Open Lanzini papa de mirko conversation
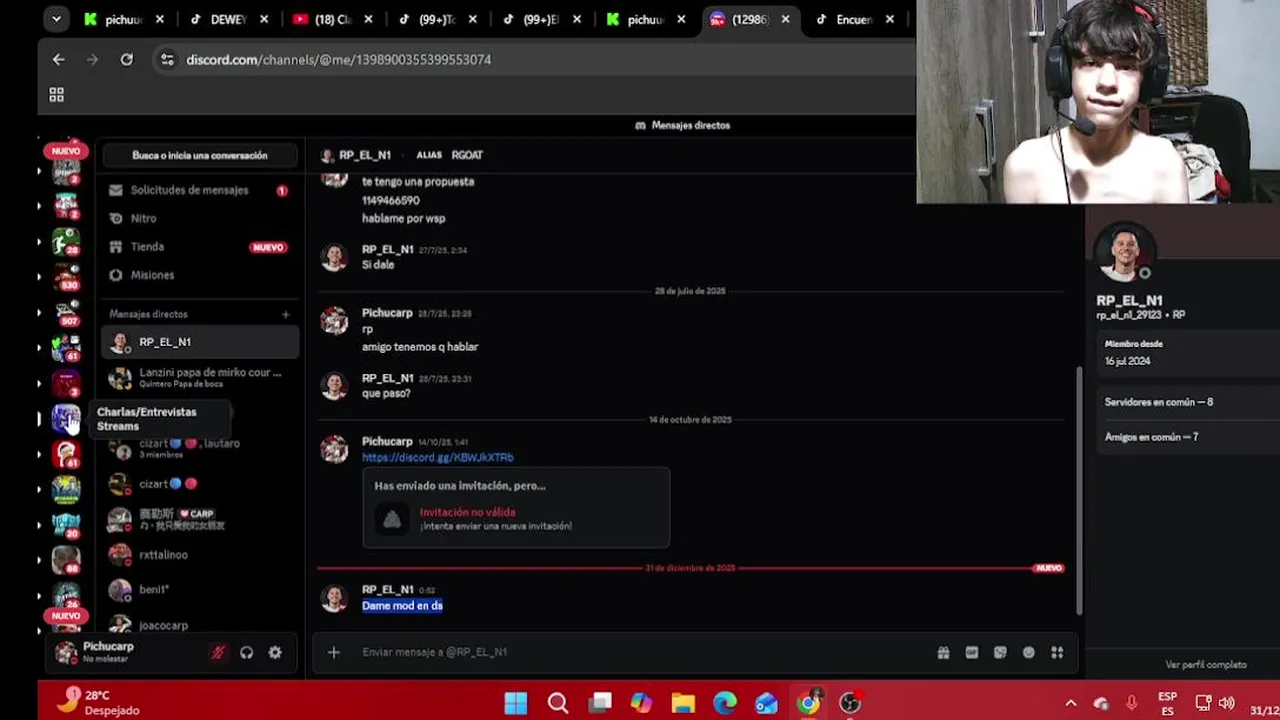Viewport: 1280px width, 720px height. (200, 377)
